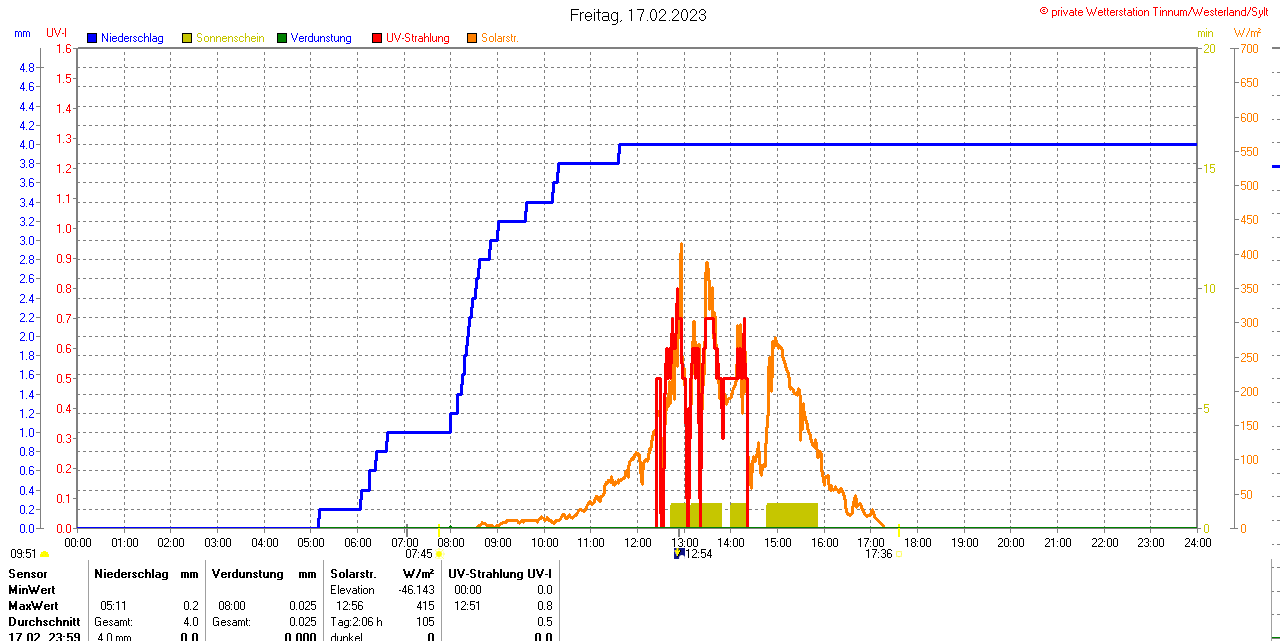Screen dimensions: 1280x641
Task: Click the blue dash marker at right edge
Action: point(1275,167)
